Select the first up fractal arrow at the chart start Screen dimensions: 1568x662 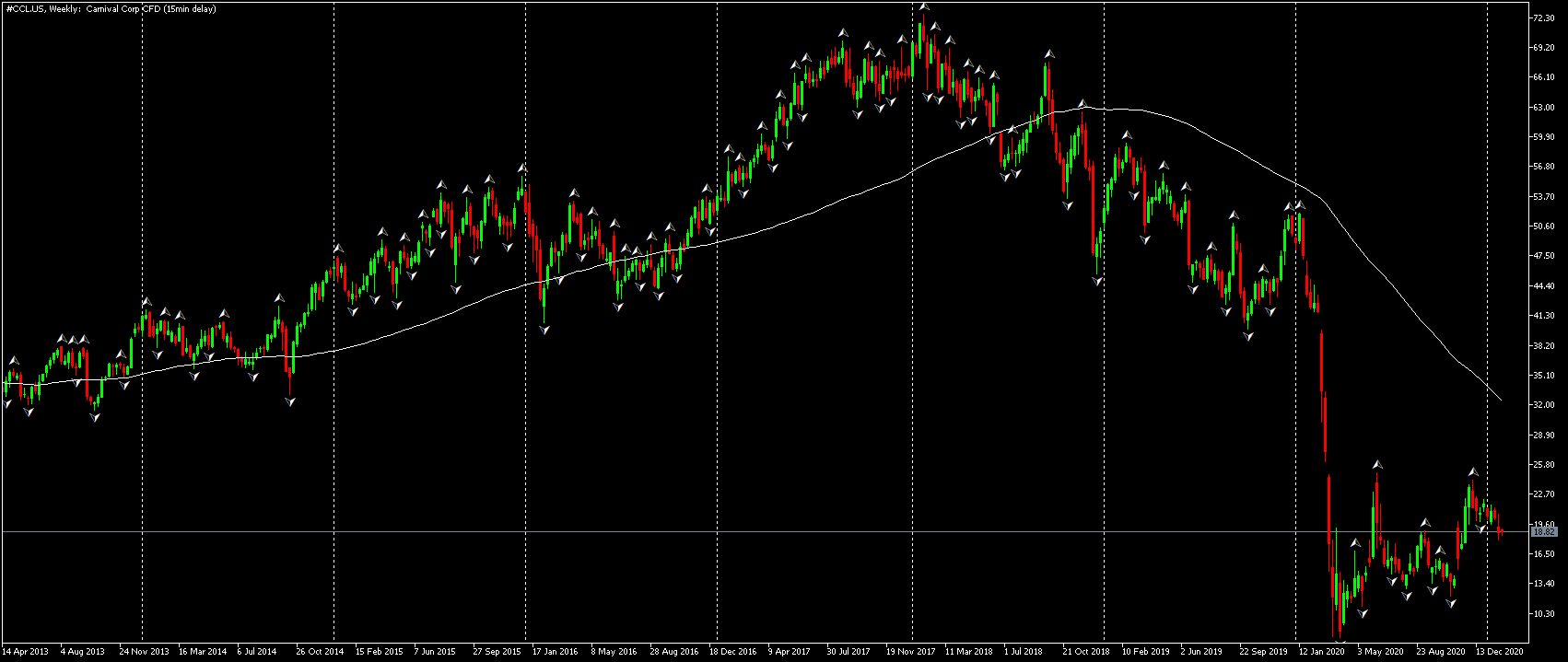[x=14, y=360]
